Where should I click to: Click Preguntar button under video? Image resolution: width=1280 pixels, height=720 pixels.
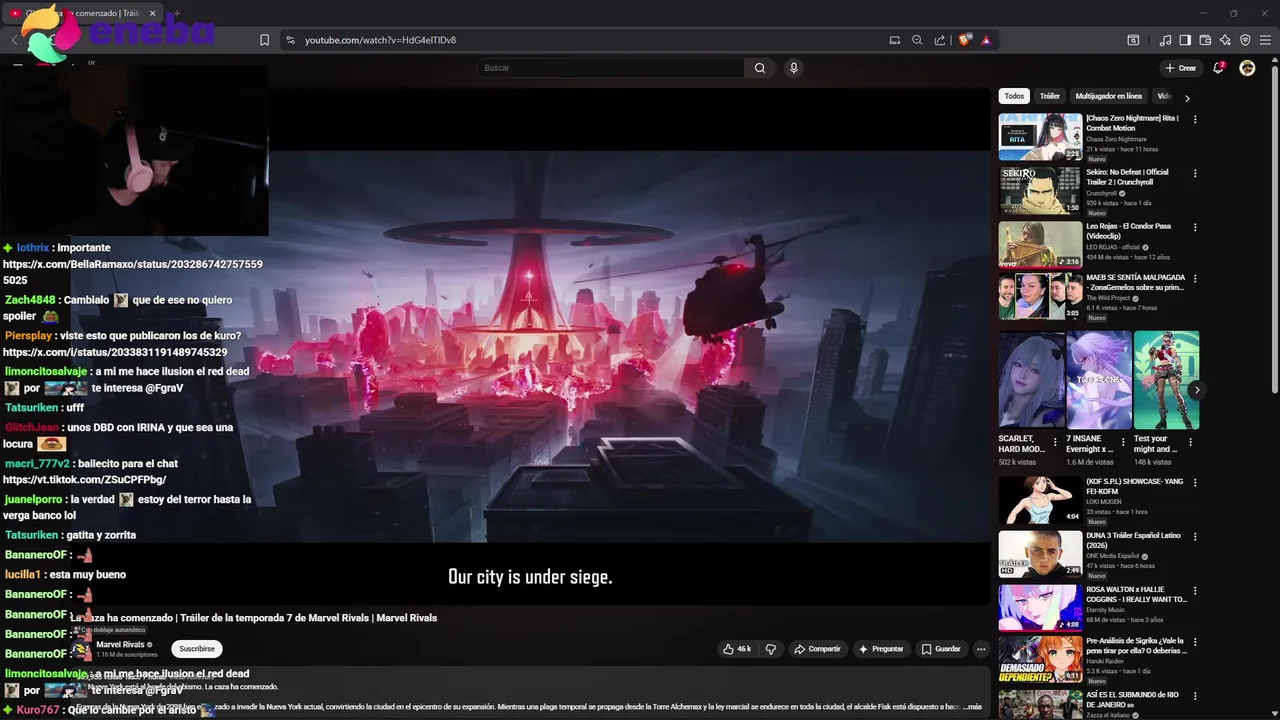pos(881,649)
